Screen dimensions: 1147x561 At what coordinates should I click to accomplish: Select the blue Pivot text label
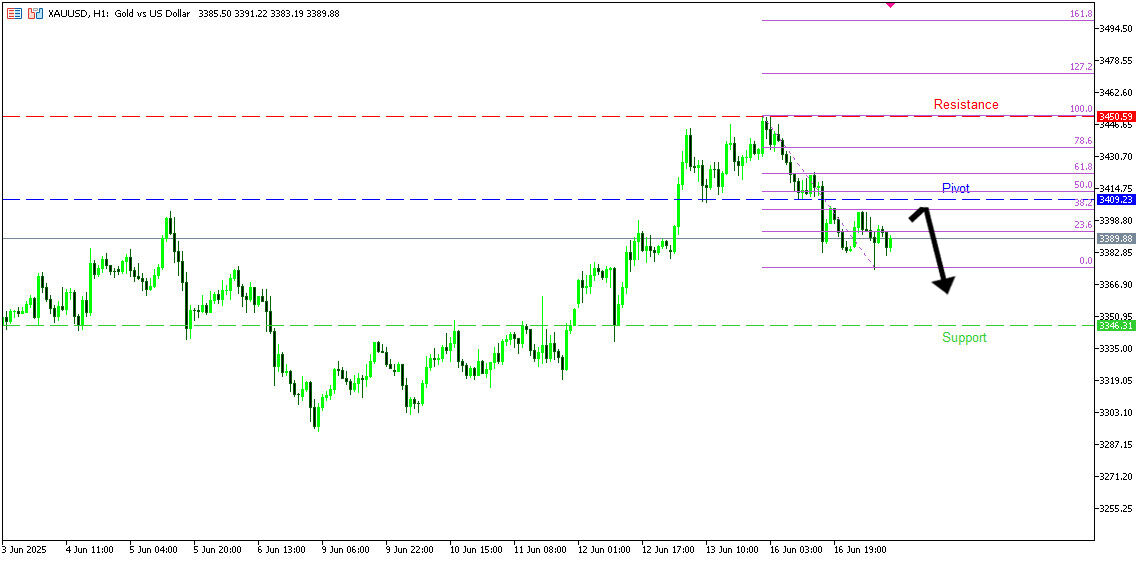pos(955,188)
